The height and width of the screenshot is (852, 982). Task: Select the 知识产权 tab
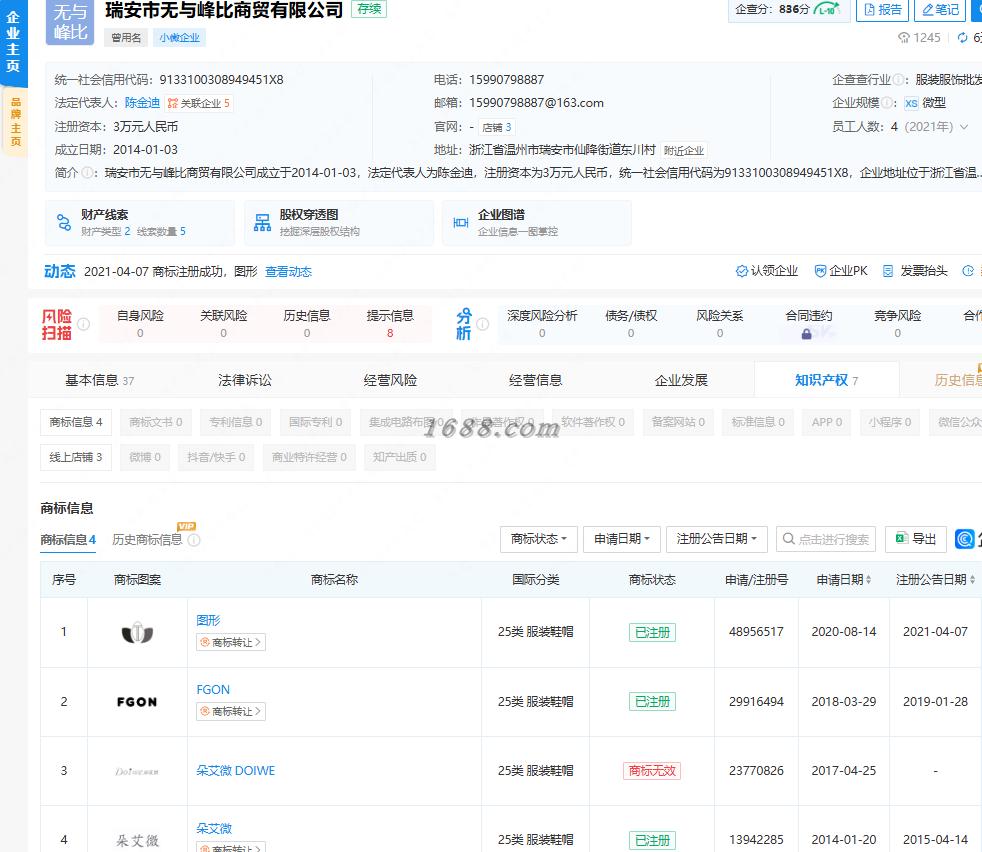click(826, 380)
